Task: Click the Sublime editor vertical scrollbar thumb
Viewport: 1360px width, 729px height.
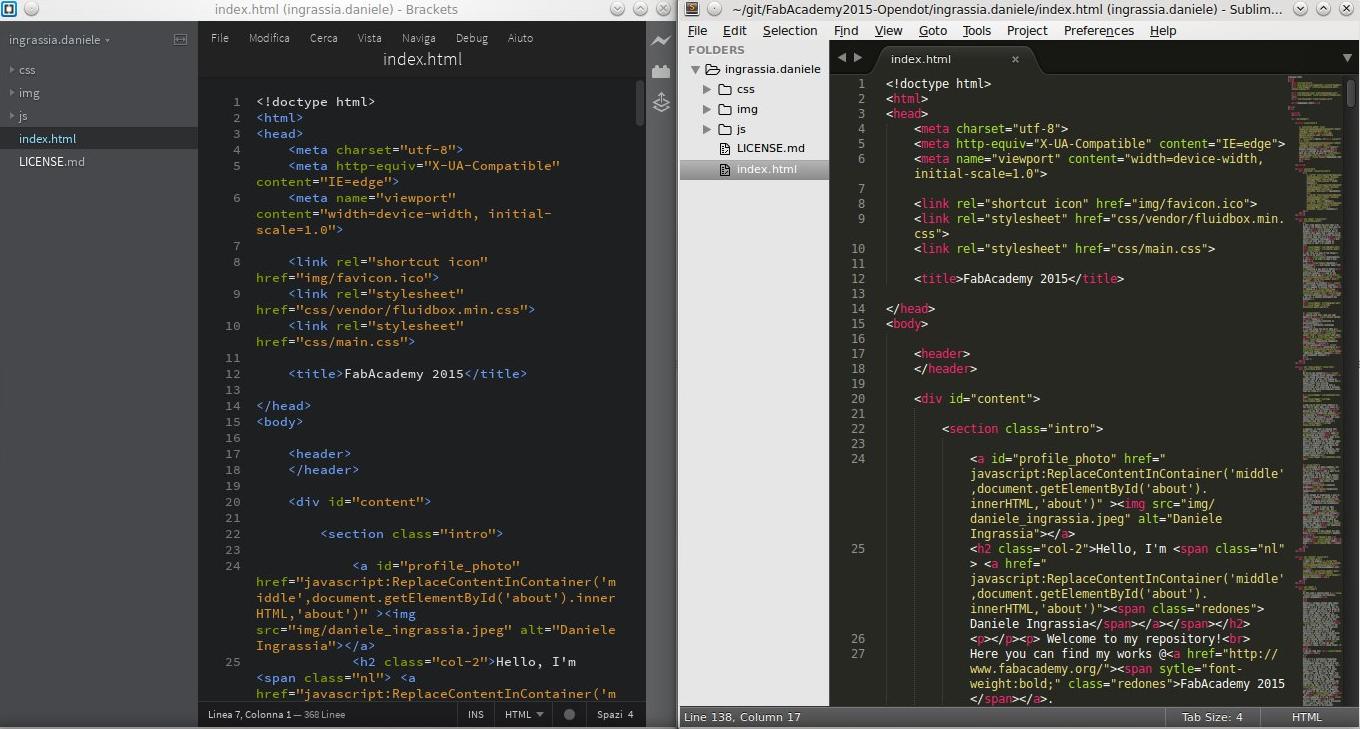Action: coord(1351,92)
